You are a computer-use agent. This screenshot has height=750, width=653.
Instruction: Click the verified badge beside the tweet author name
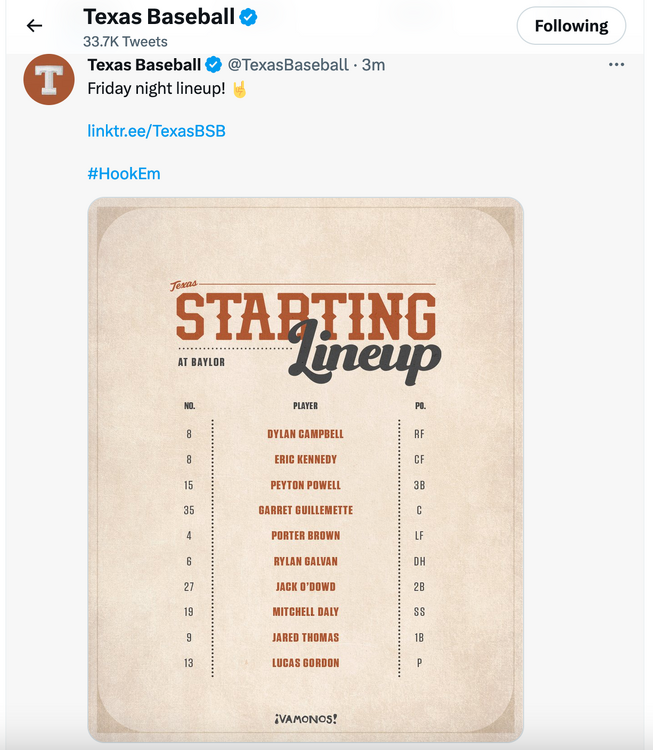(x=214, y=65)
